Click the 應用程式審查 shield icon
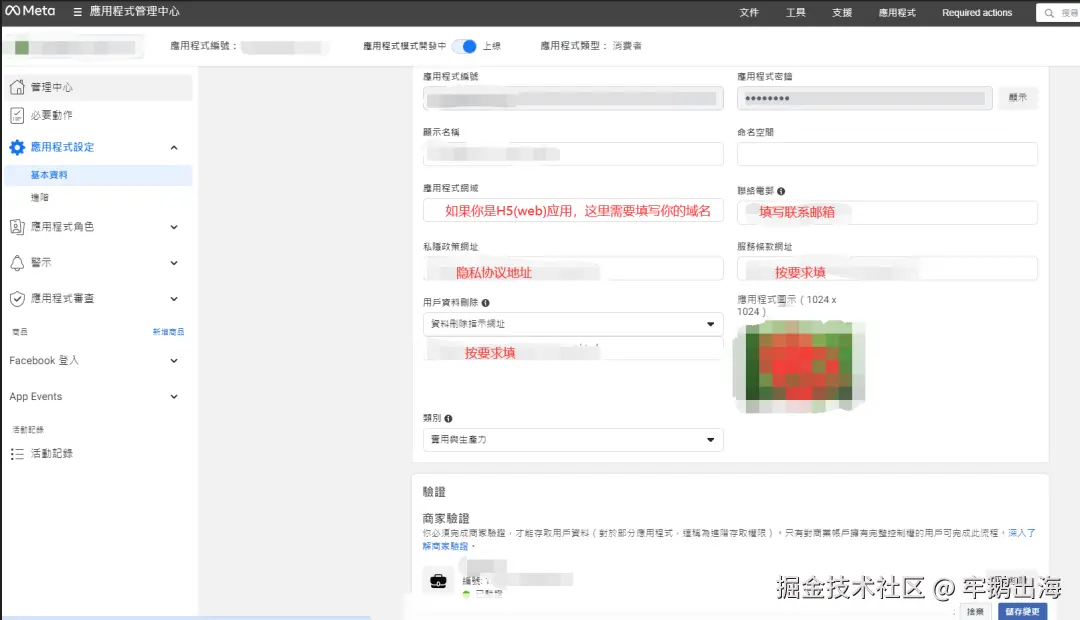 point(17,296)
